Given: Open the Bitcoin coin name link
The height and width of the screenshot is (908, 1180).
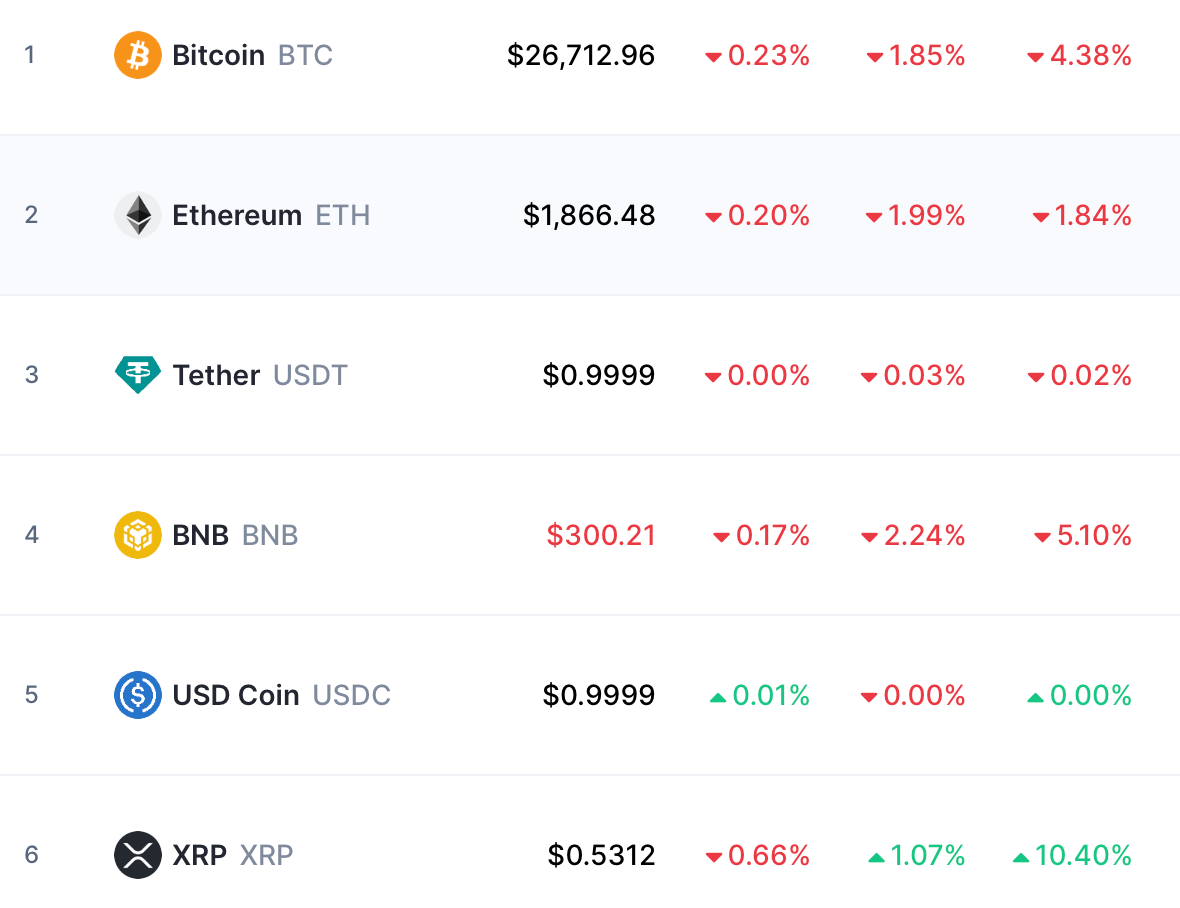Looking at the screenshot, I should tap(218, 55).
